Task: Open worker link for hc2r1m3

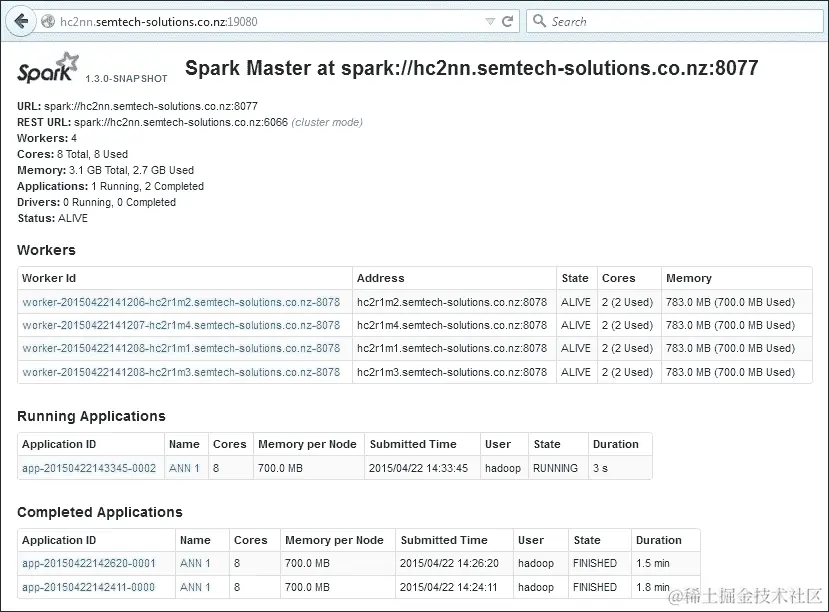Action: tap(181, 372)
